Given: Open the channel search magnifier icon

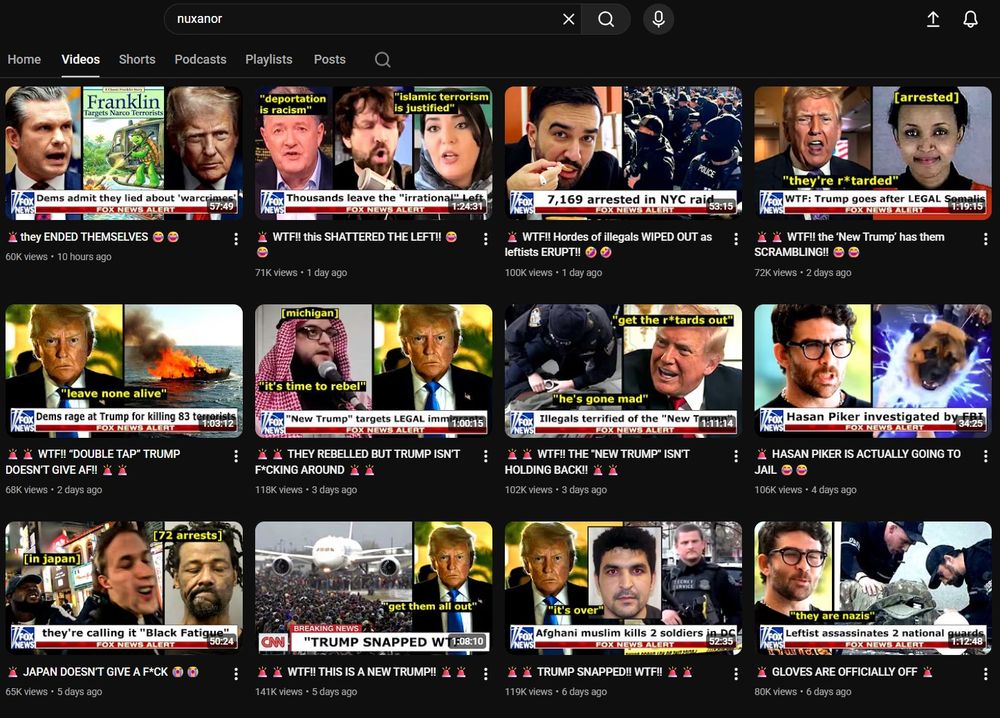Looking at the screenshot, I should [x=383, y=59].
